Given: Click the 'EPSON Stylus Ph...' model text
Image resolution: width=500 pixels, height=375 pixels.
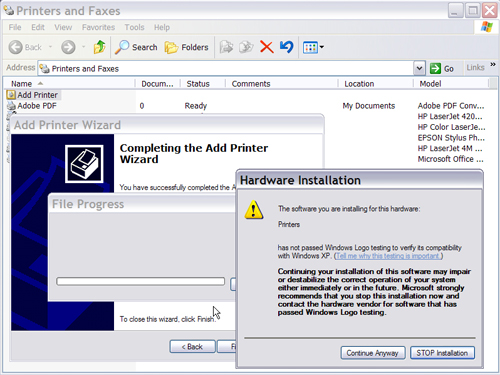Looking at the screenshot, I should coord(451,138).
